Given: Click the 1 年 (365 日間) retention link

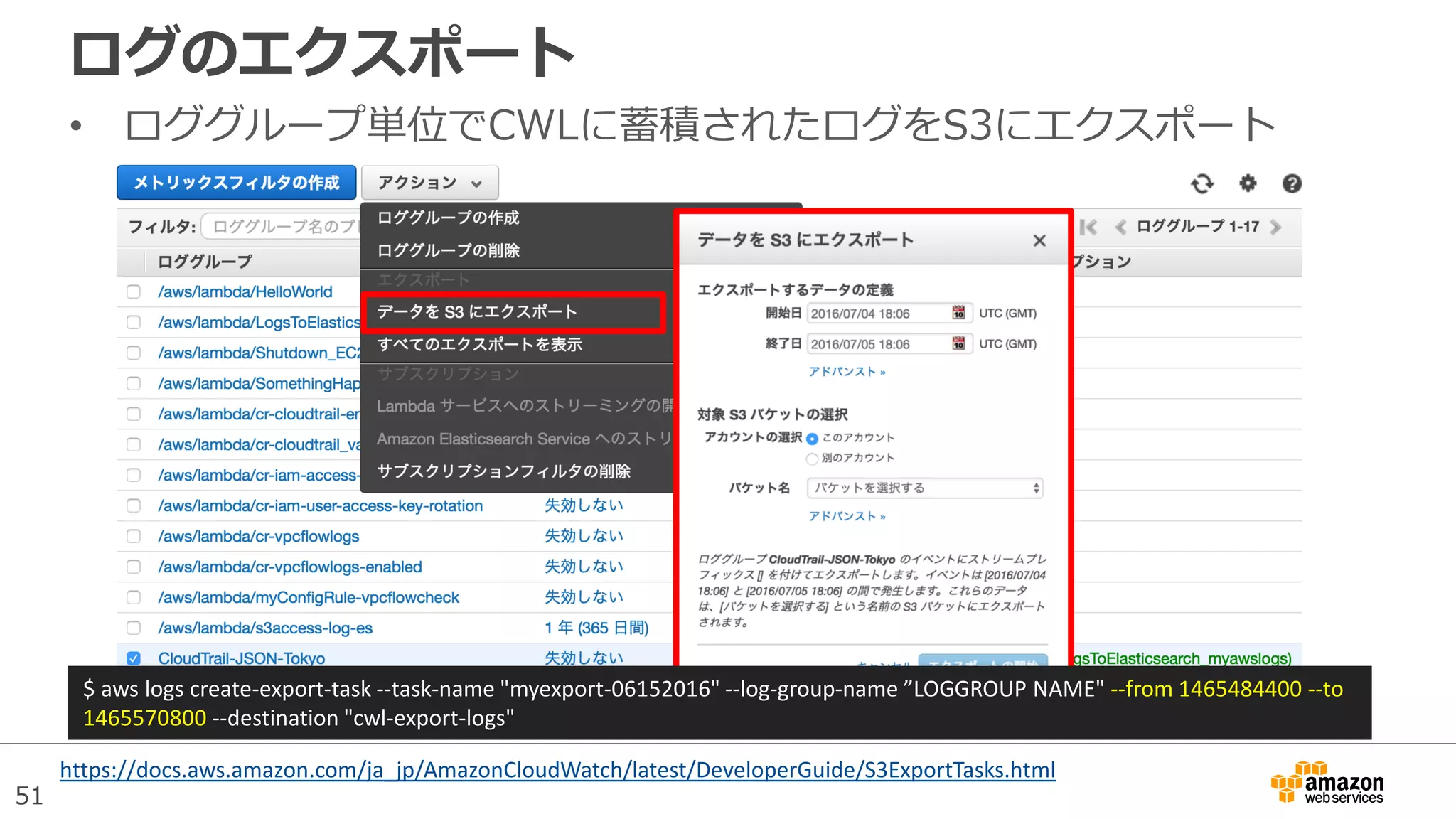Looking at the screenshot, I should click(x=596, y=628).
